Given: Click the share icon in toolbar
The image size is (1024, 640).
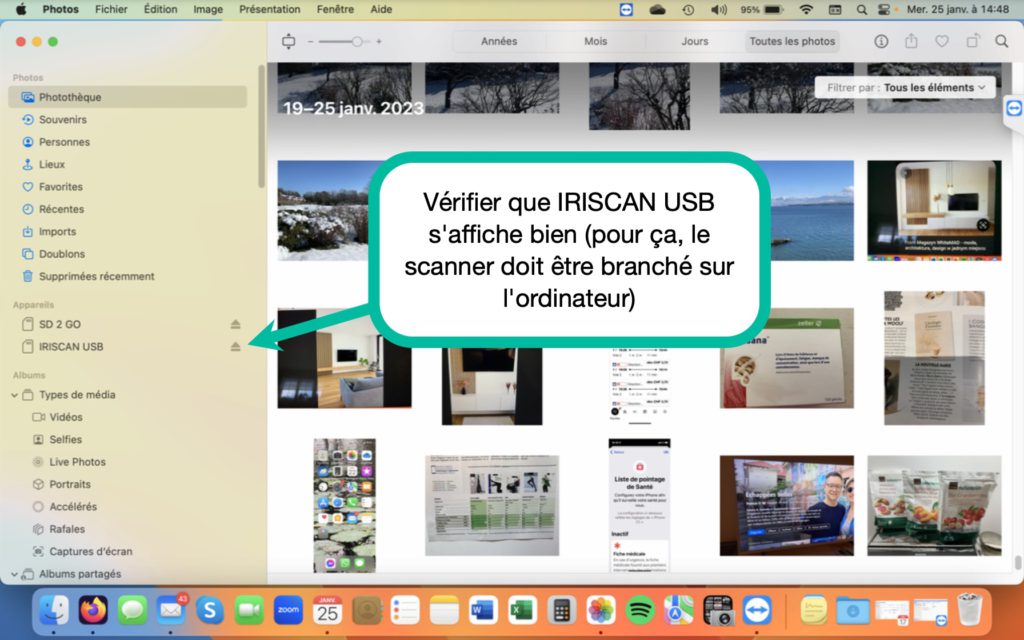Looking at the screenshot, I should coord(911,41).
